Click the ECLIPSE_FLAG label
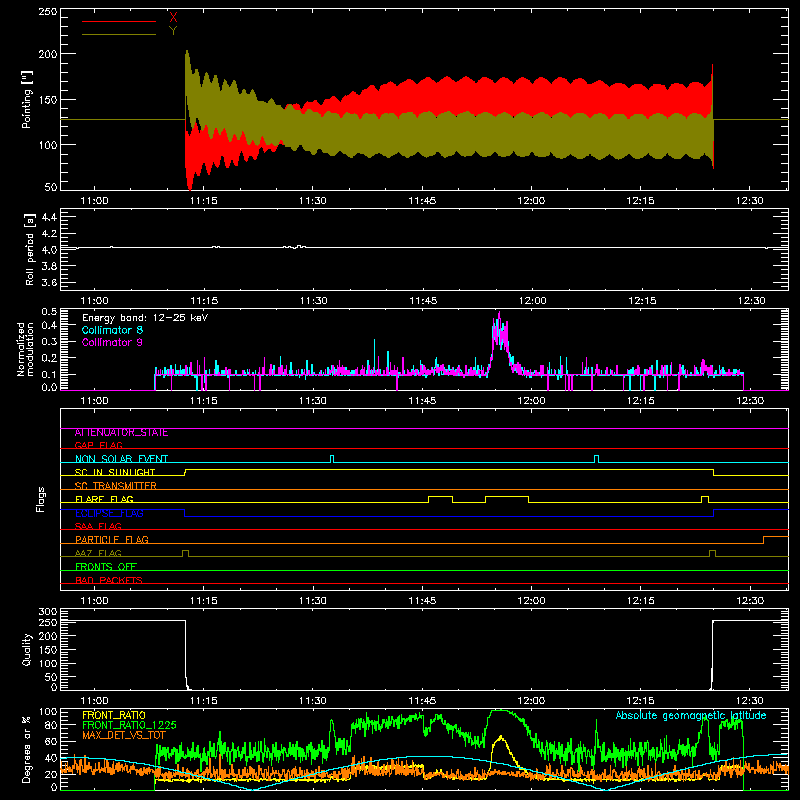Screen dimensions: 800x800 [x=109, y=513]
